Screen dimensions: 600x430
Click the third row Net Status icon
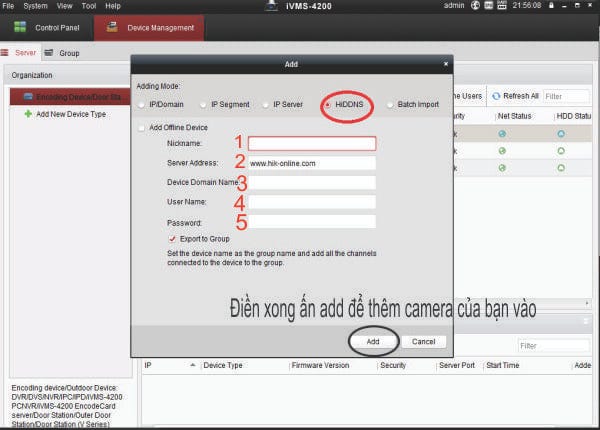502,168
